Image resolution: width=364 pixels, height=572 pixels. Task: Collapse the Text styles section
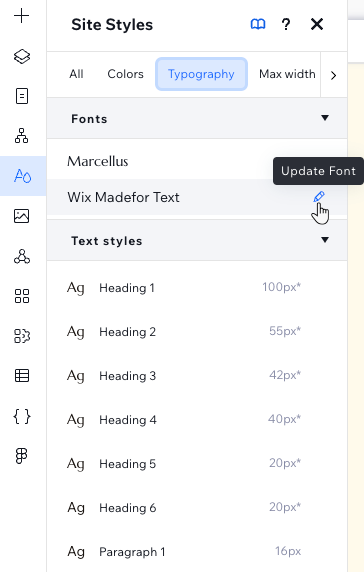click(325, 240)
